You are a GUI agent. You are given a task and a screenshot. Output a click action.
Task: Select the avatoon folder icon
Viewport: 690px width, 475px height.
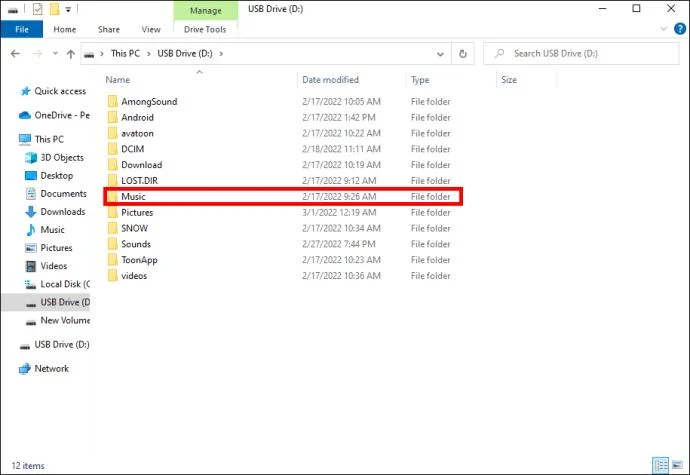click(113, 133)
